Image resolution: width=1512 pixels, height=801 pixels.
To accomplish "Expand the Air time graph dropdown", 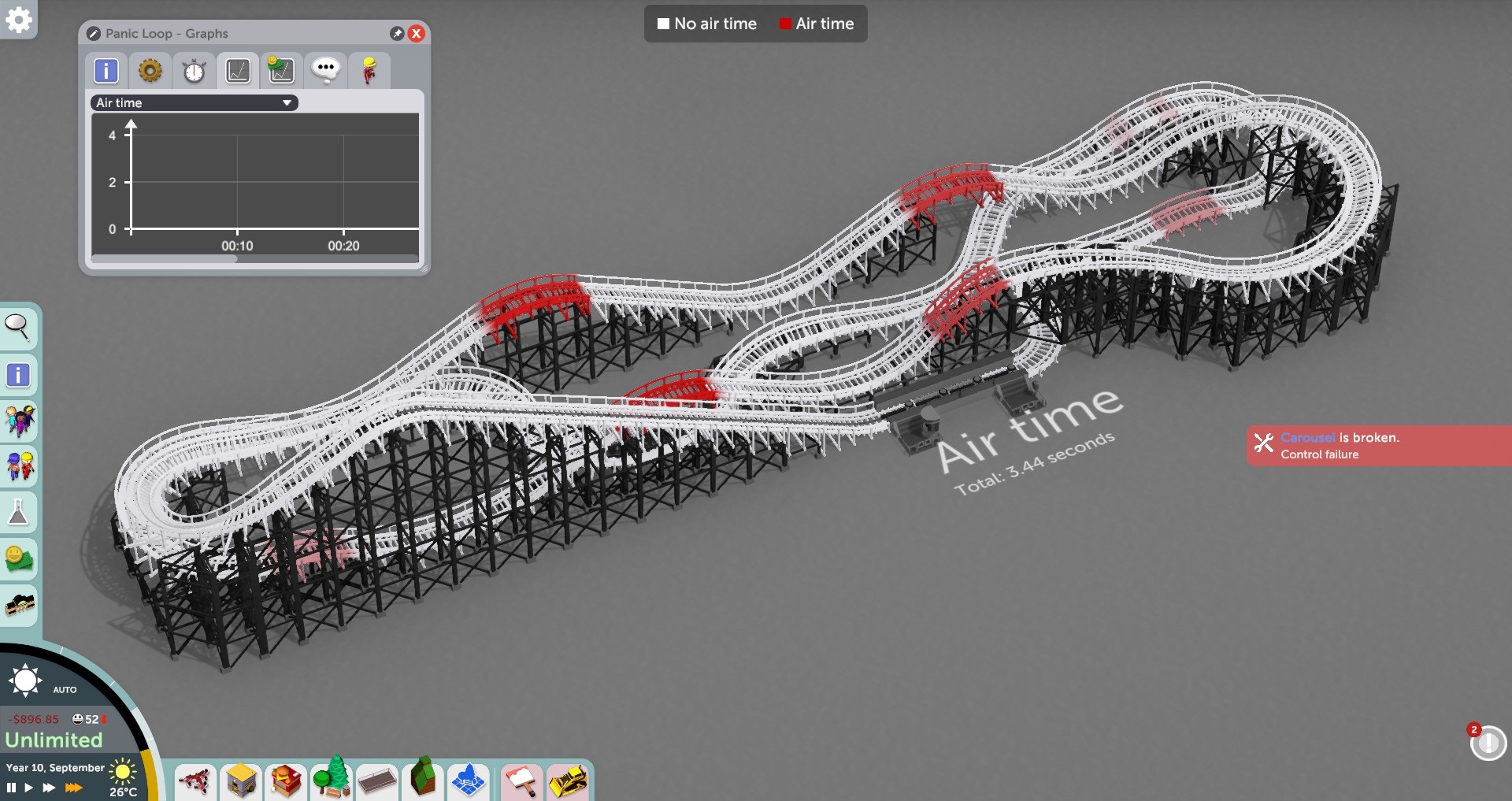I will 195,103.
